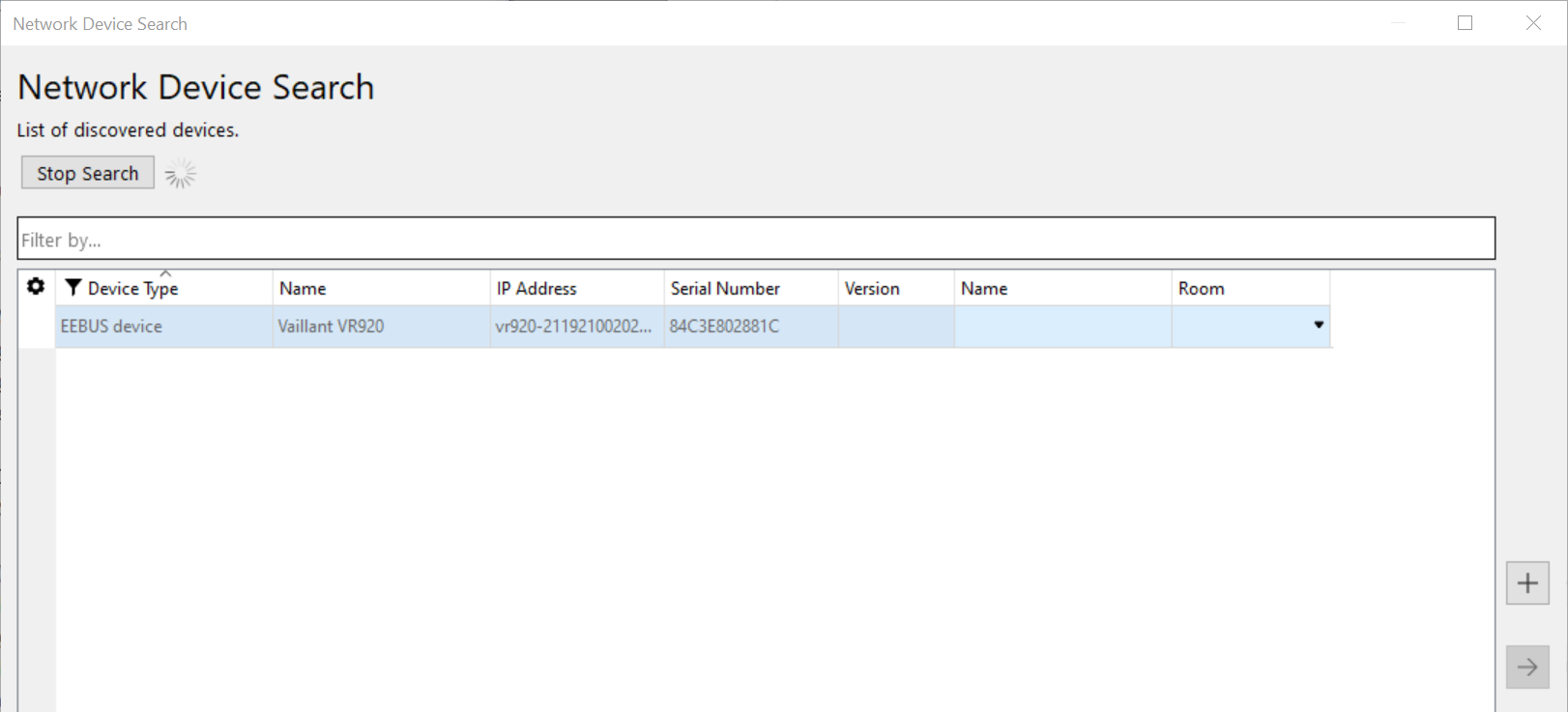
Task: Focus the Filter by... input field
Action: (x=756, y=239)
